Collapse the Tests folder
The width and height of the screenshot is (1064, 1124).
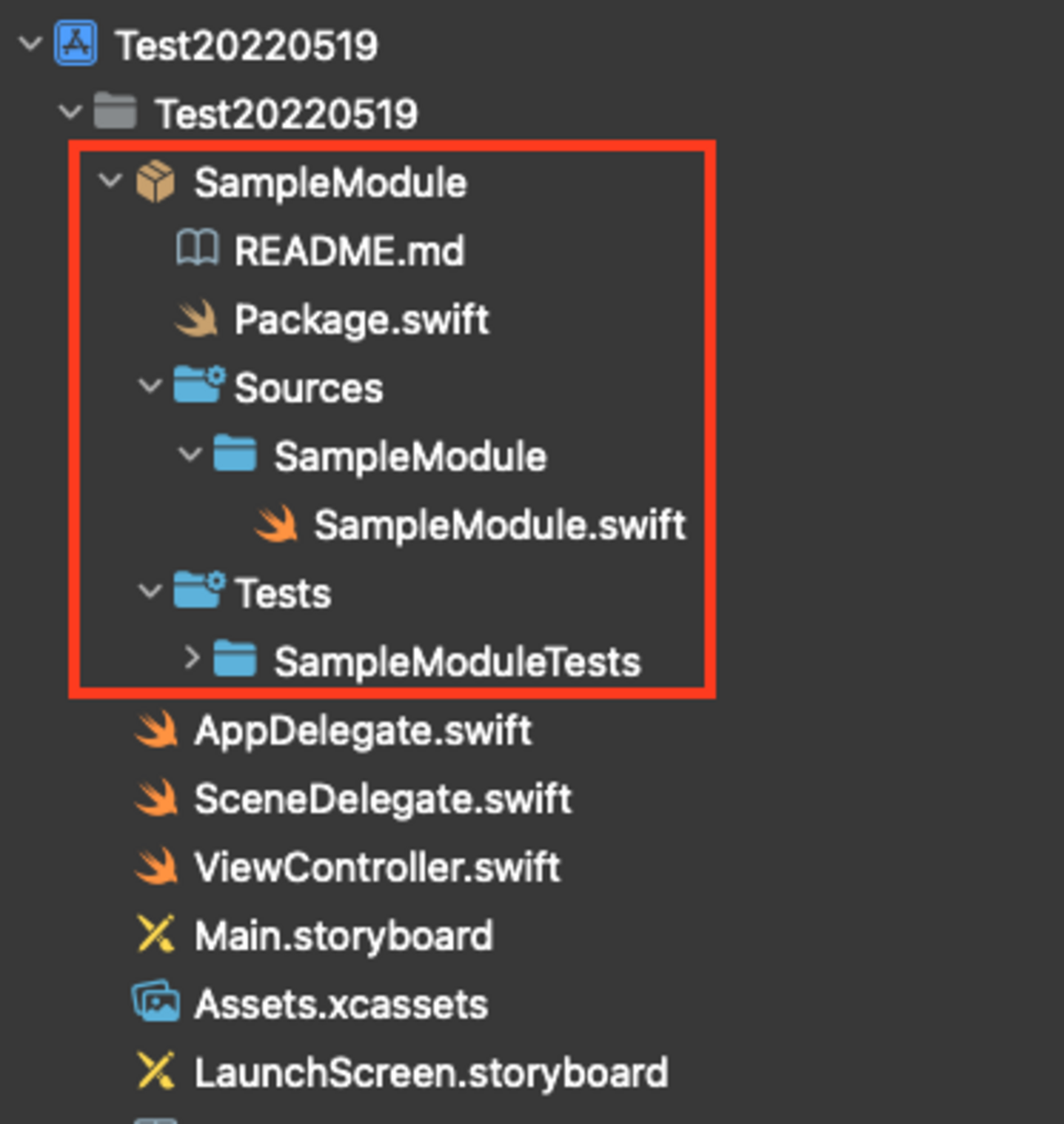(150, 591)
